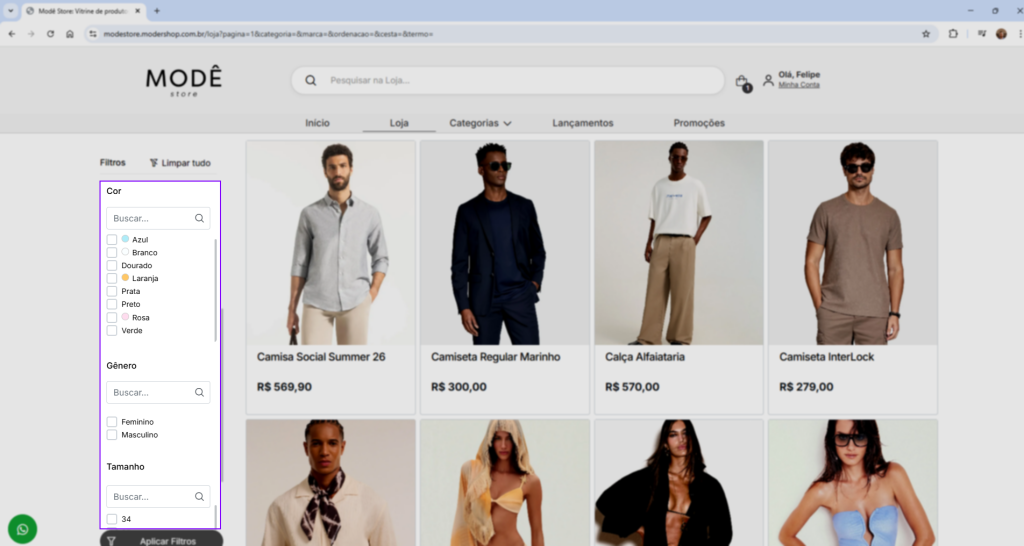Viewport: 1024px width, 546px height.
Task: Check the Azul color filter
Action: [x=112, y=240]
